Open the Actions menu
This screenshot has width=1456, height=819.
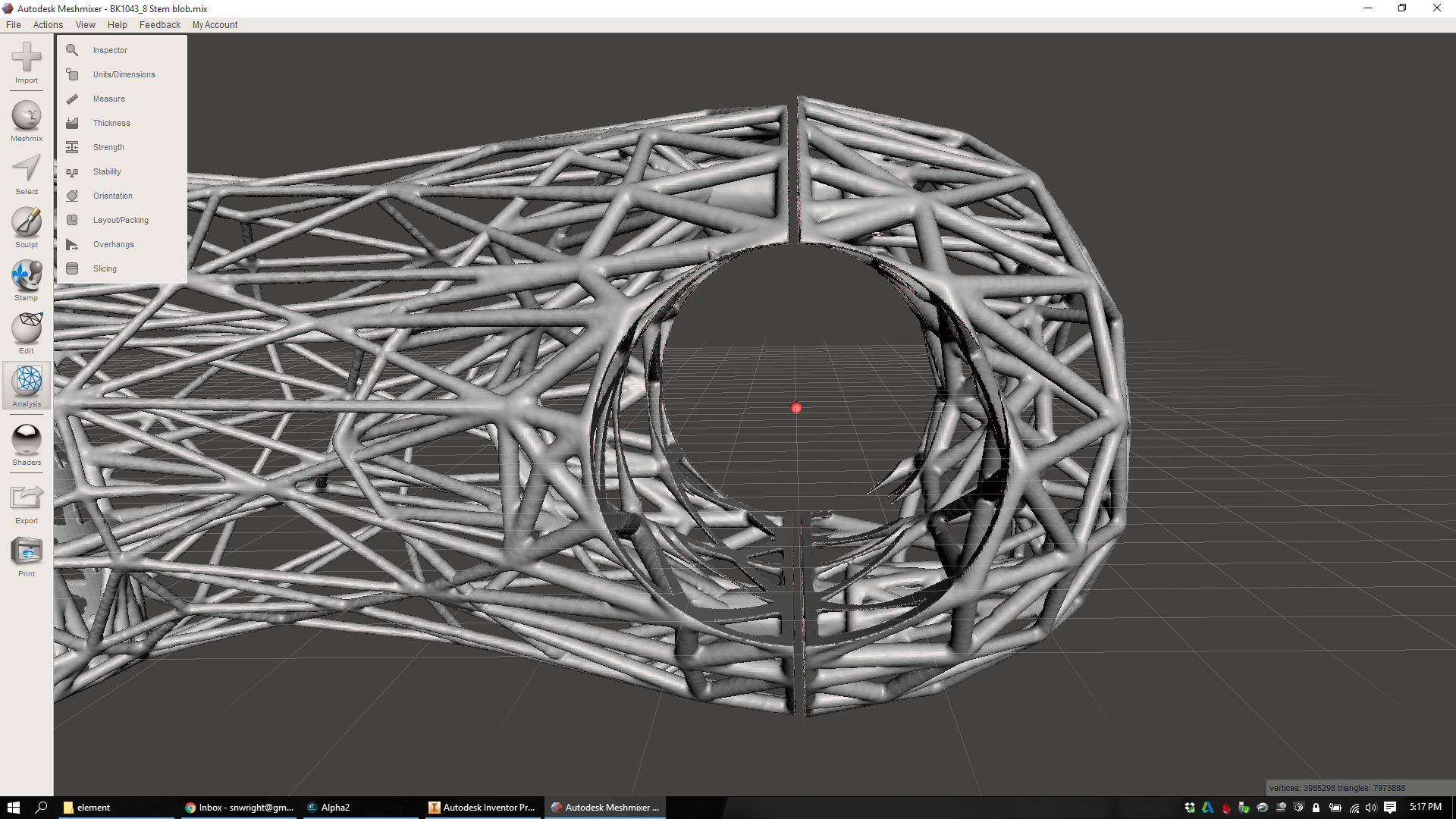(x=48, y=25)
